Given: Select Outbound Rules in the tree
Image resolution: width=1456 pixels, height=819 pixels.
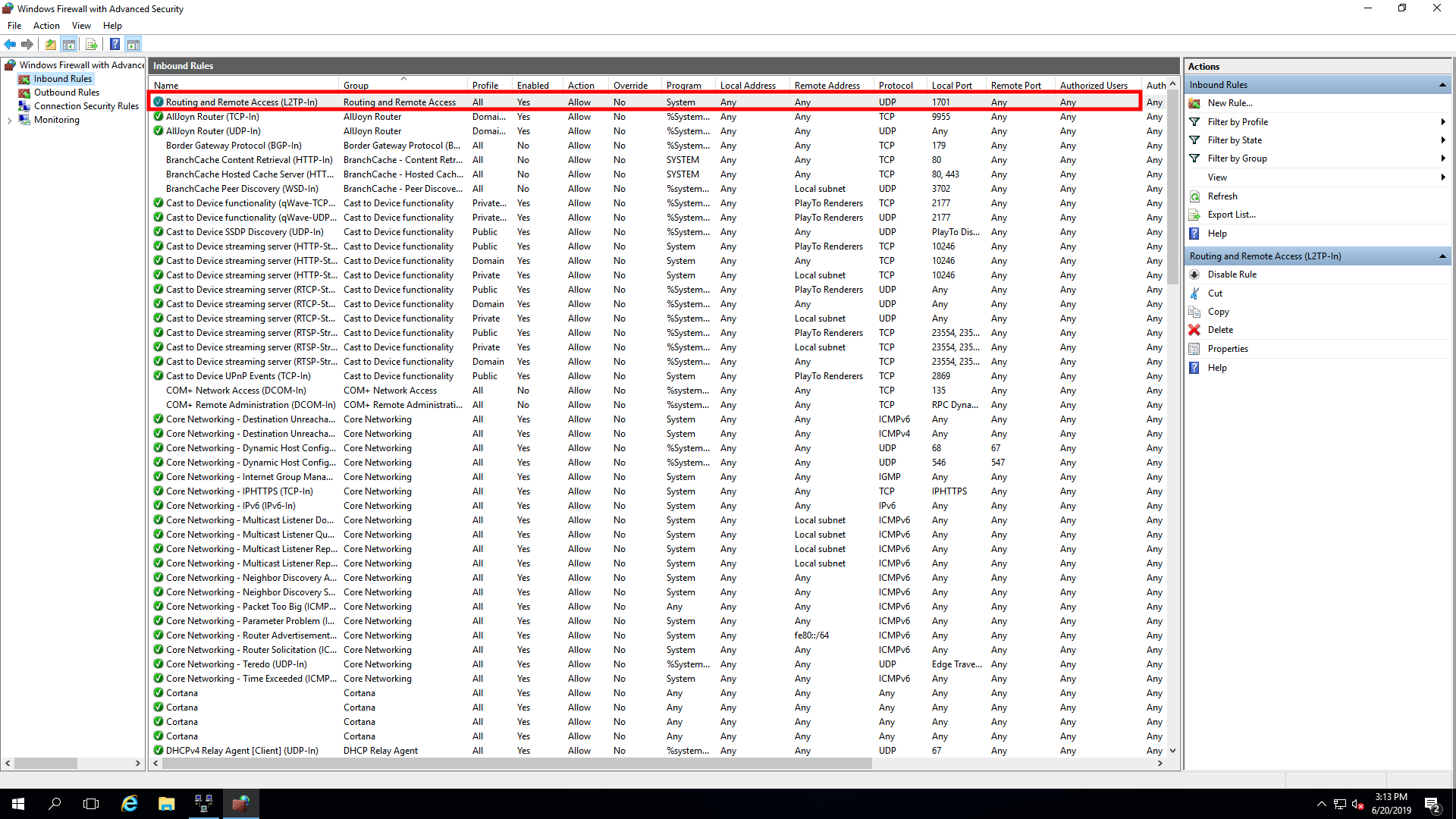Looking at the screenshot, I should pos(66,93).
